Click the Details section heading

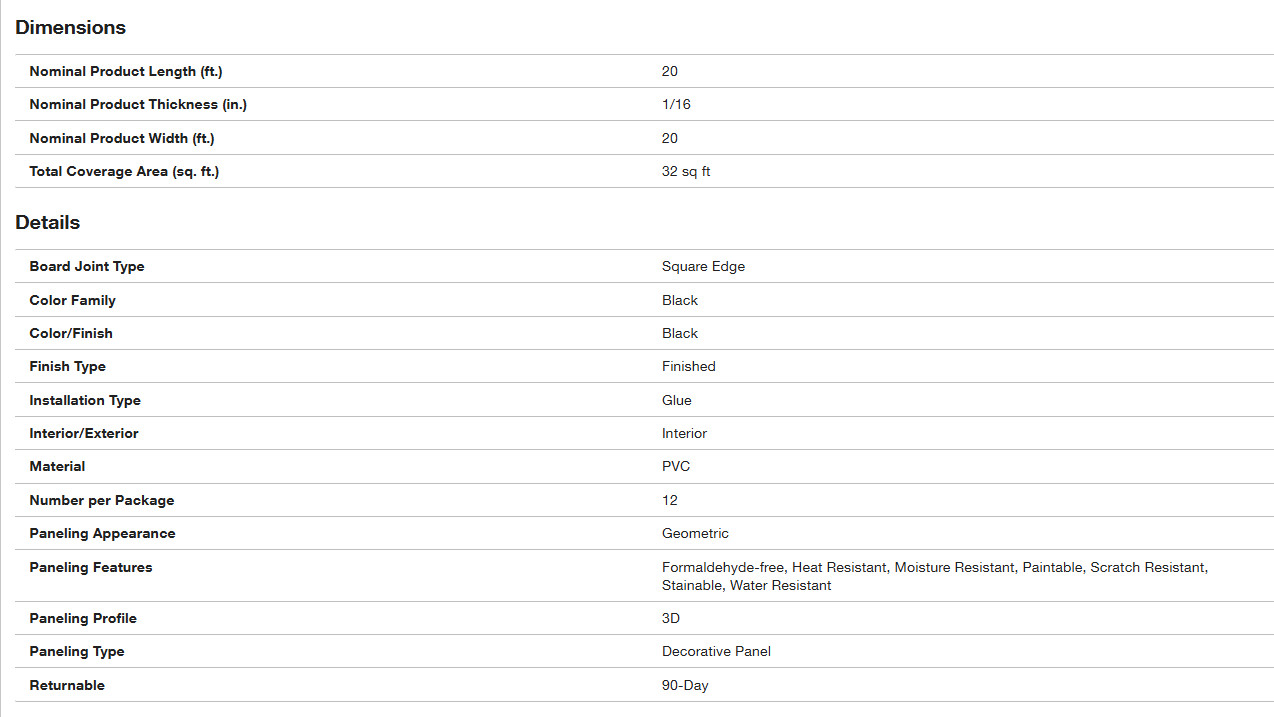click(47, 223)
